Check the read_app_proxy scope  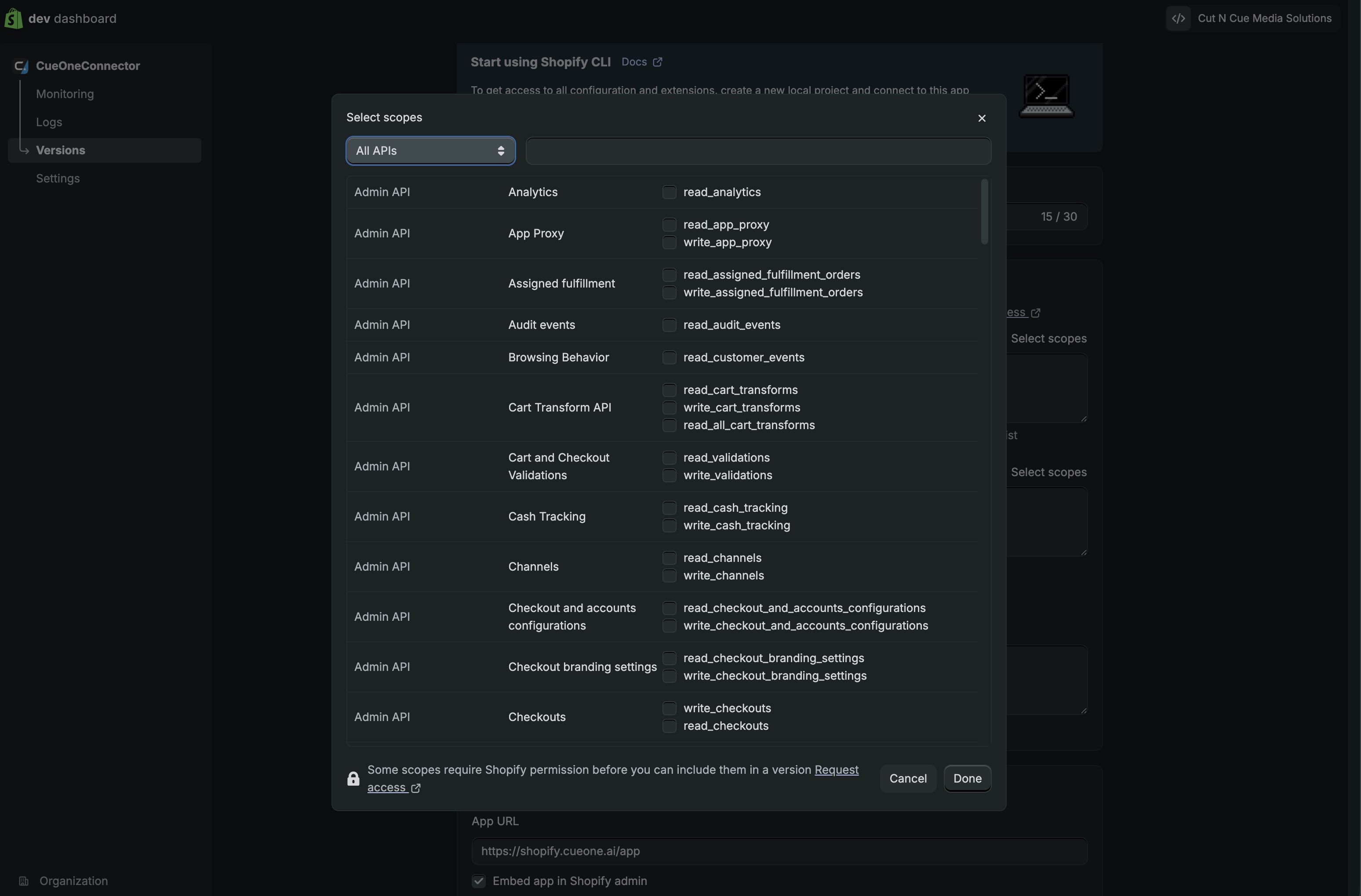pos(669,225)
